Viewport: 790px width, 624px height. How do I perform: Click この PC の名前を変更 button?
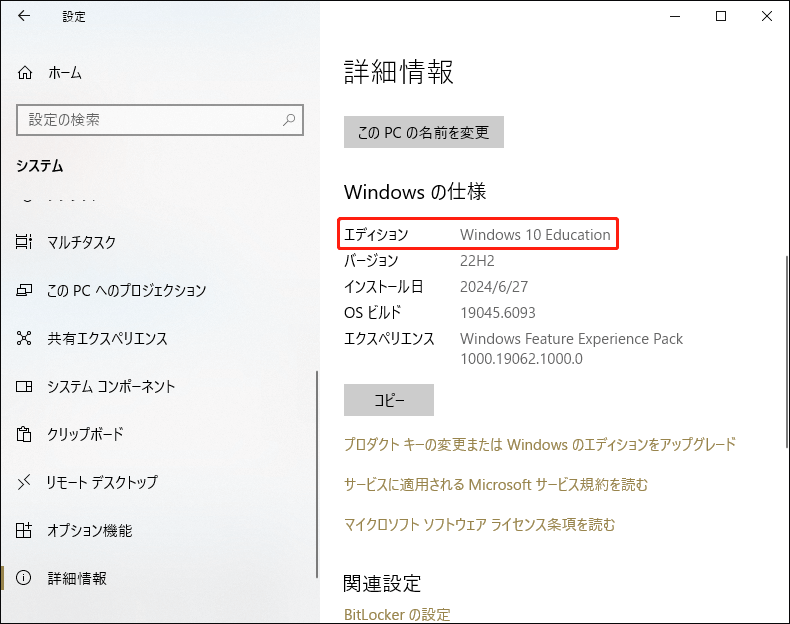(424, 132)
